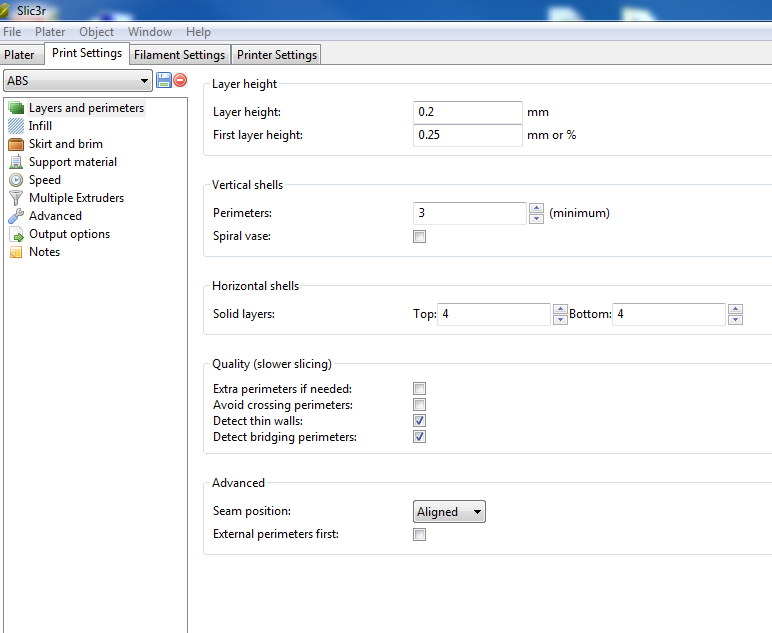Screen dimensions: 772x633
Task: Click the Notes yellow note icon
Action: 16,252
